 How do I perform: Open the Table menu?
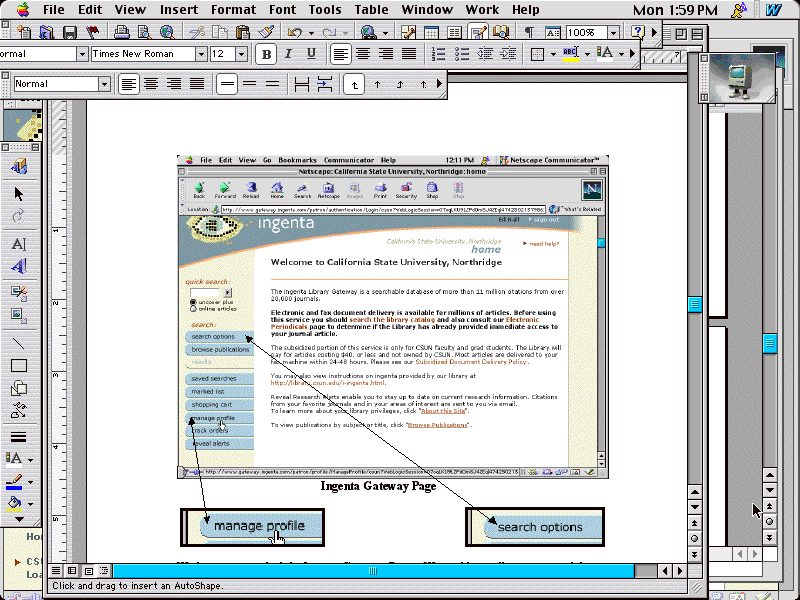(371, 10)
